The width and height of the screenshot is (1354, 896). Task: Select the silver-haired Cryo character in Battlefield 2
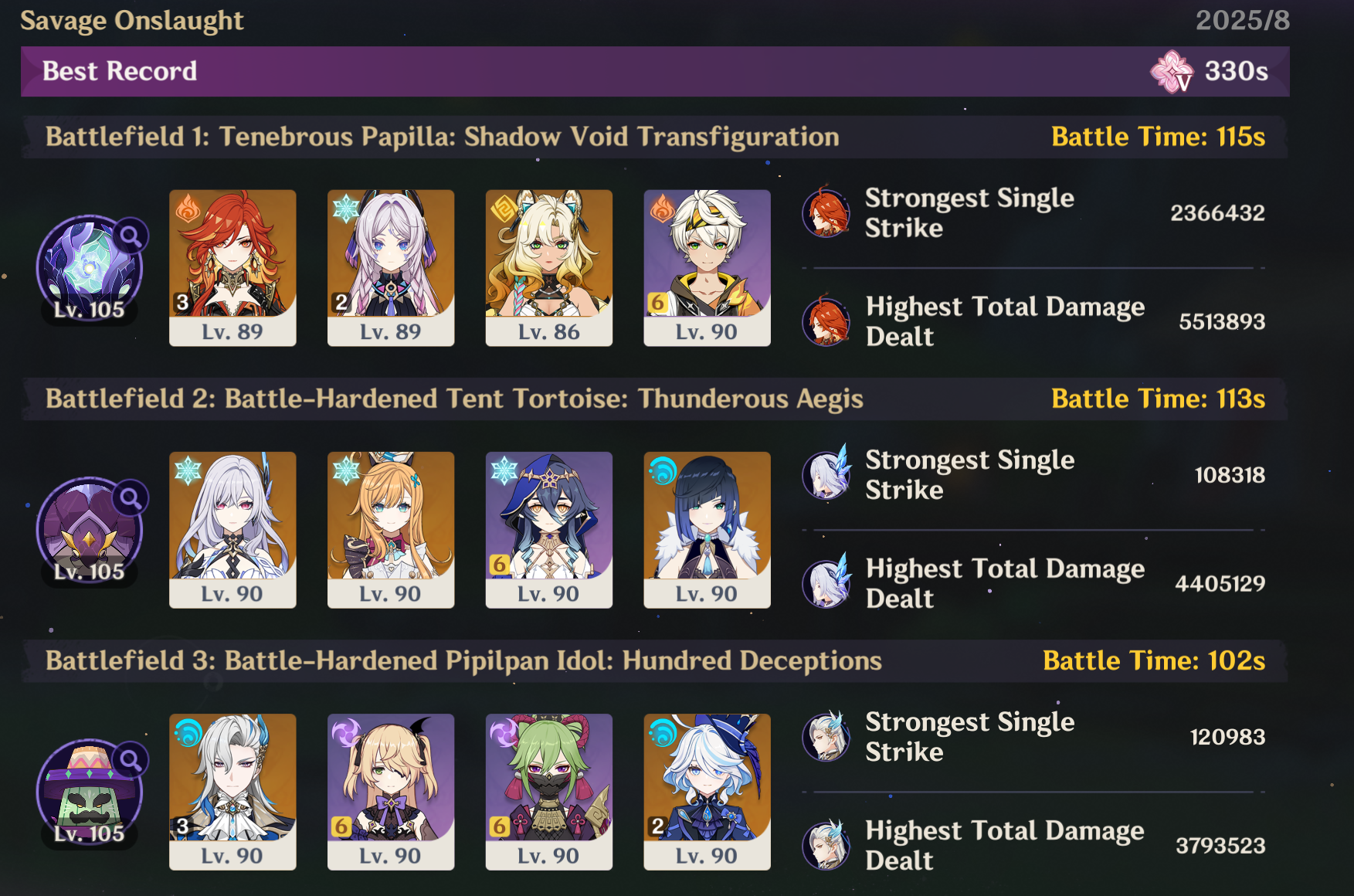tap(232, 530)
